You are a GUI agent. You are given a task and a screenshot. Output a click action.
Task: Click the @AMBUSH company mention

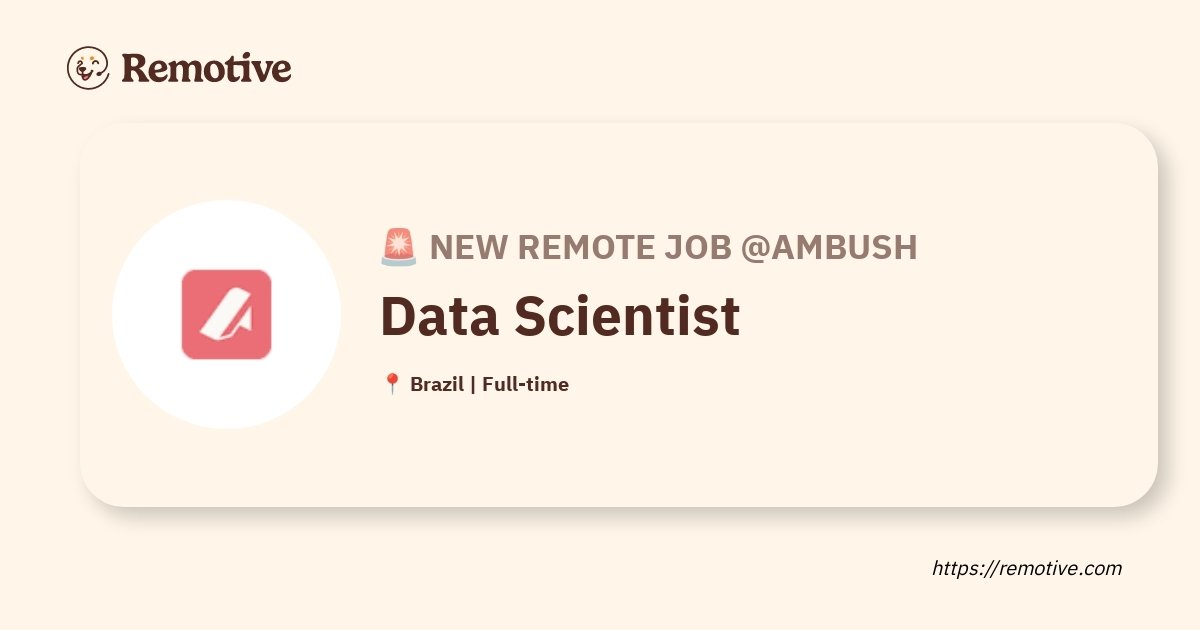tap(828, 247)
